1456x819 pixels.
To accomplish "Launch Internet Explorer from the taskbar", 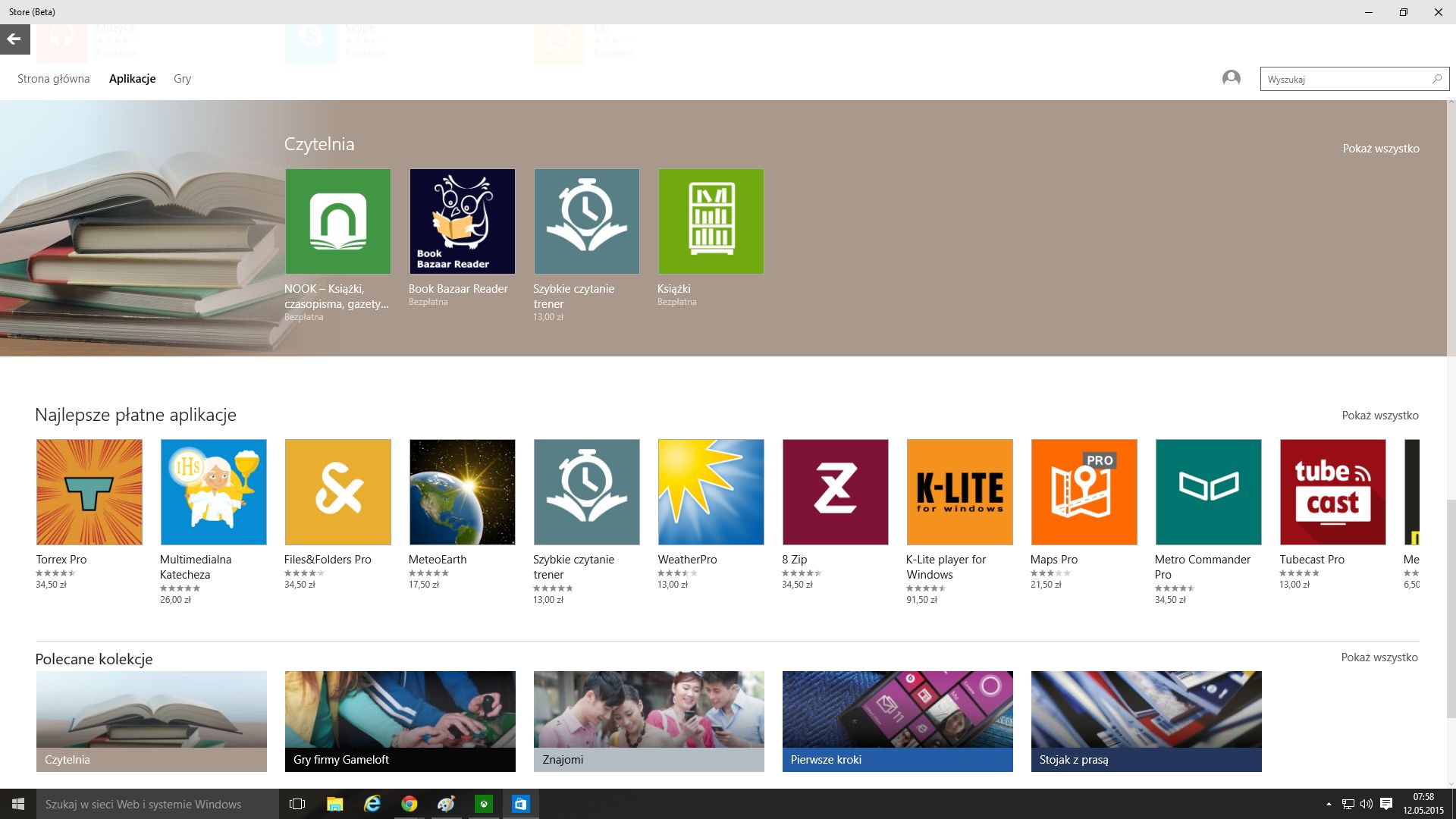I will (372, 804).
